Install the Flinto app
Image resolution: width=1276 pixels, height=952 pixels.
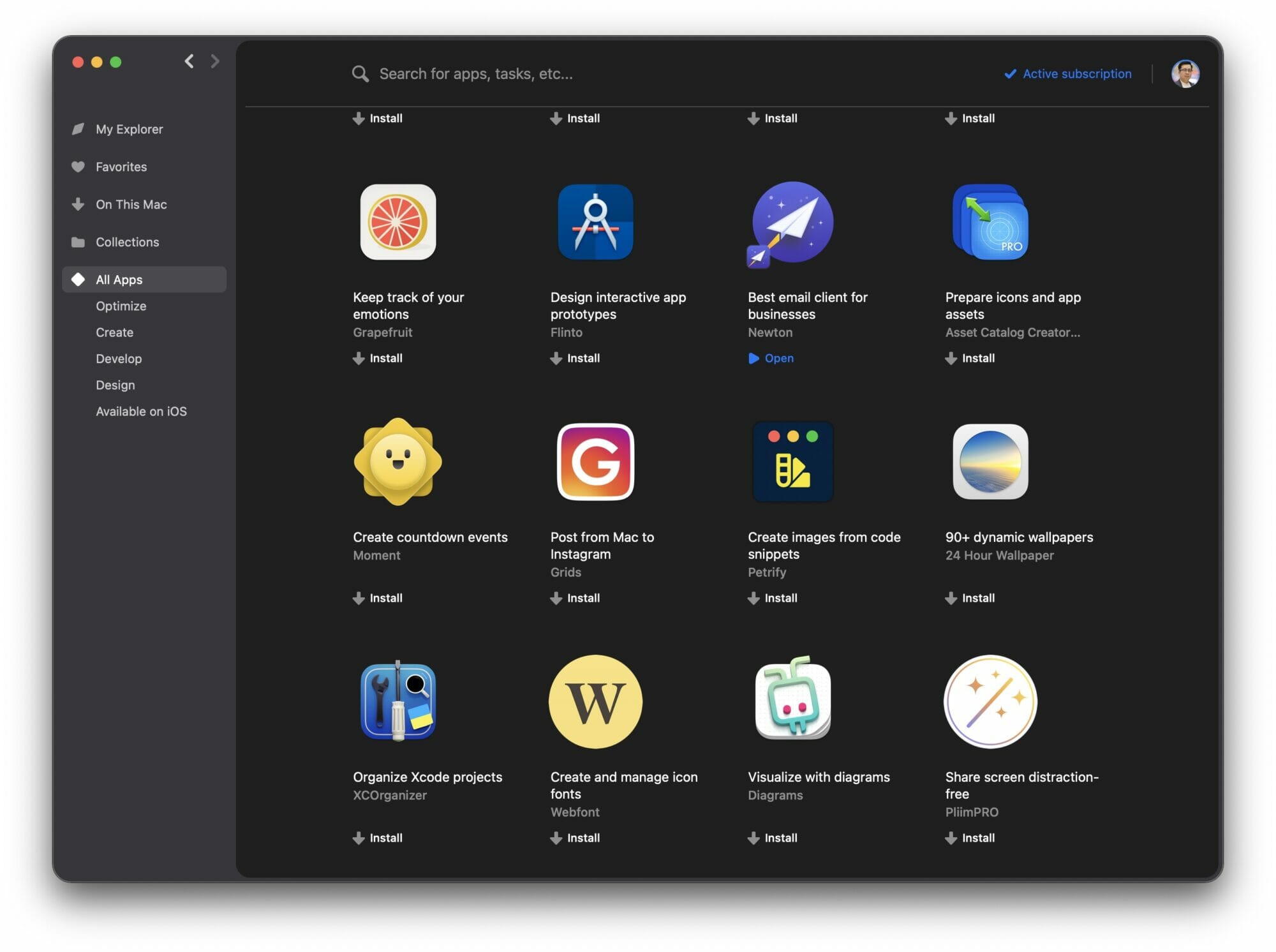(x=575, y=359)
